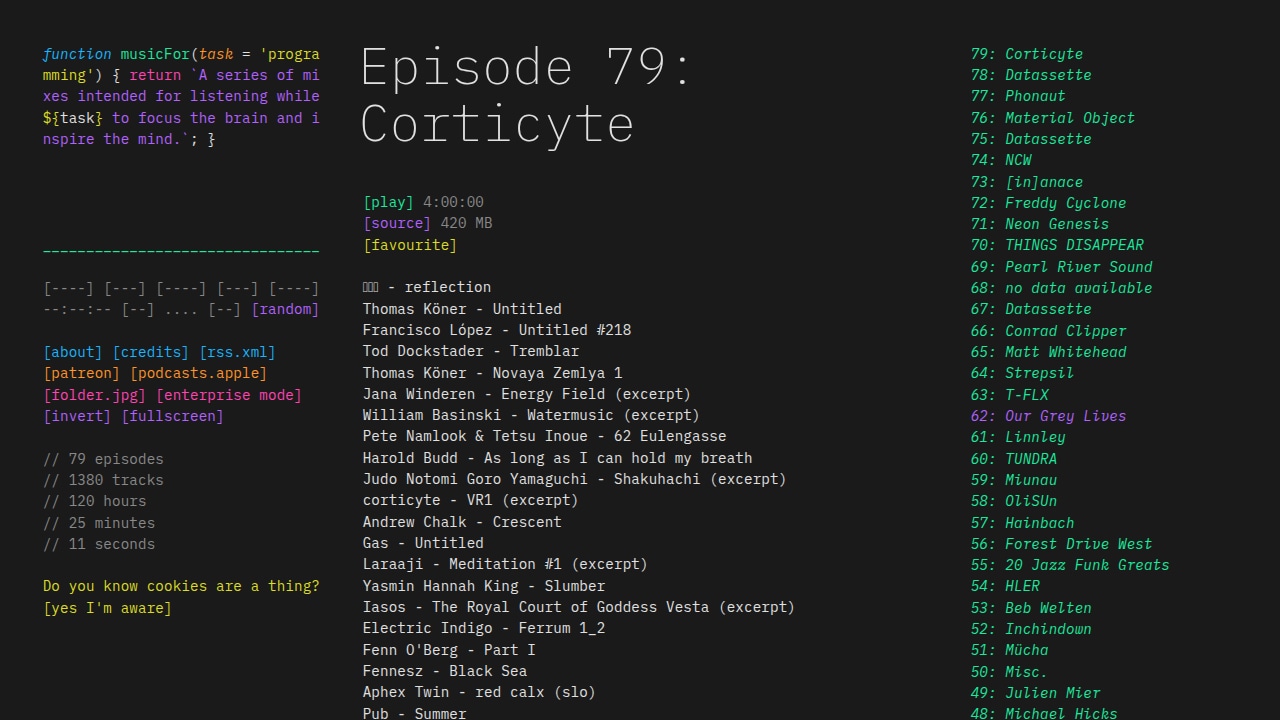Viewport: 1280px width, 720px height.
Task: Open episode 55: 20 Jazz Funk Greats
Action: [1070, 565]
